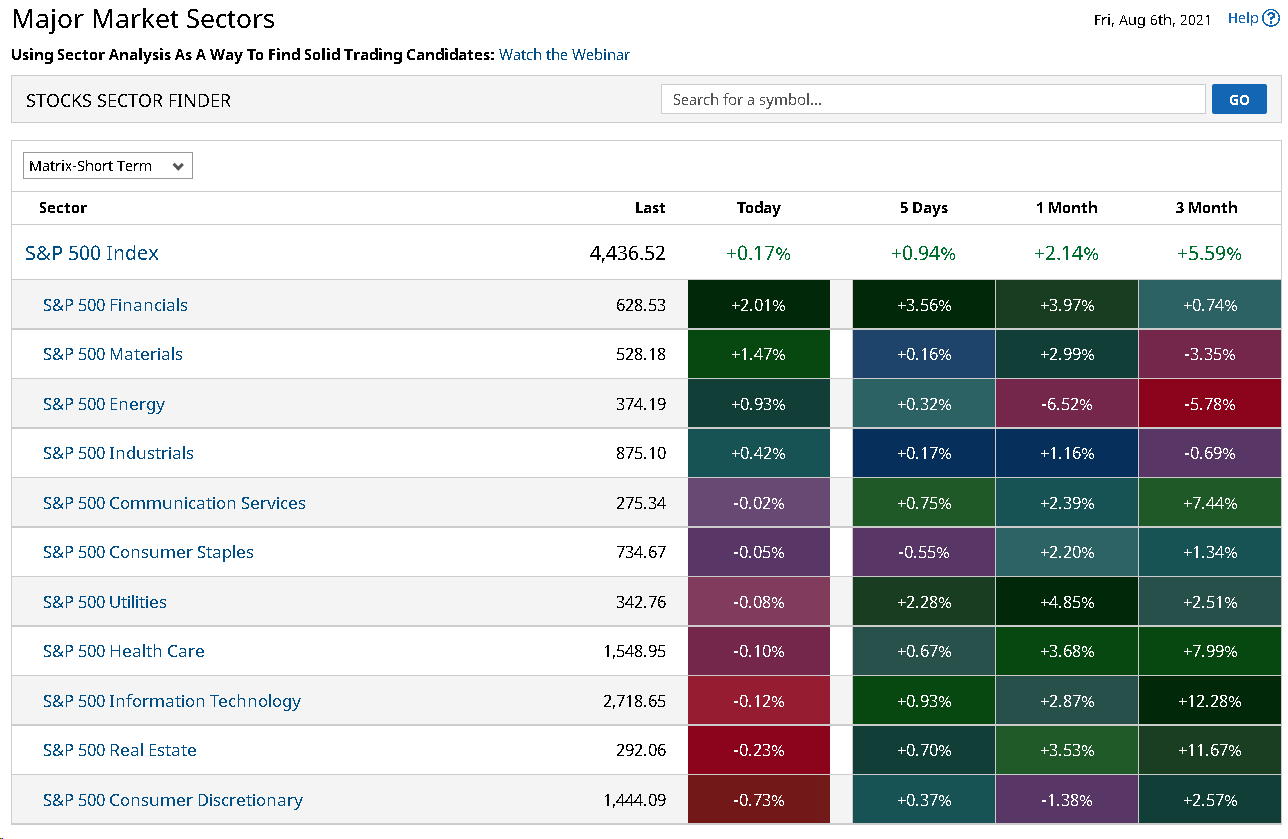The height and width of the screenshot is (839, 1288).
Task: Click Energy 3 Month cell -5.78%
Action: (1209, 404)
